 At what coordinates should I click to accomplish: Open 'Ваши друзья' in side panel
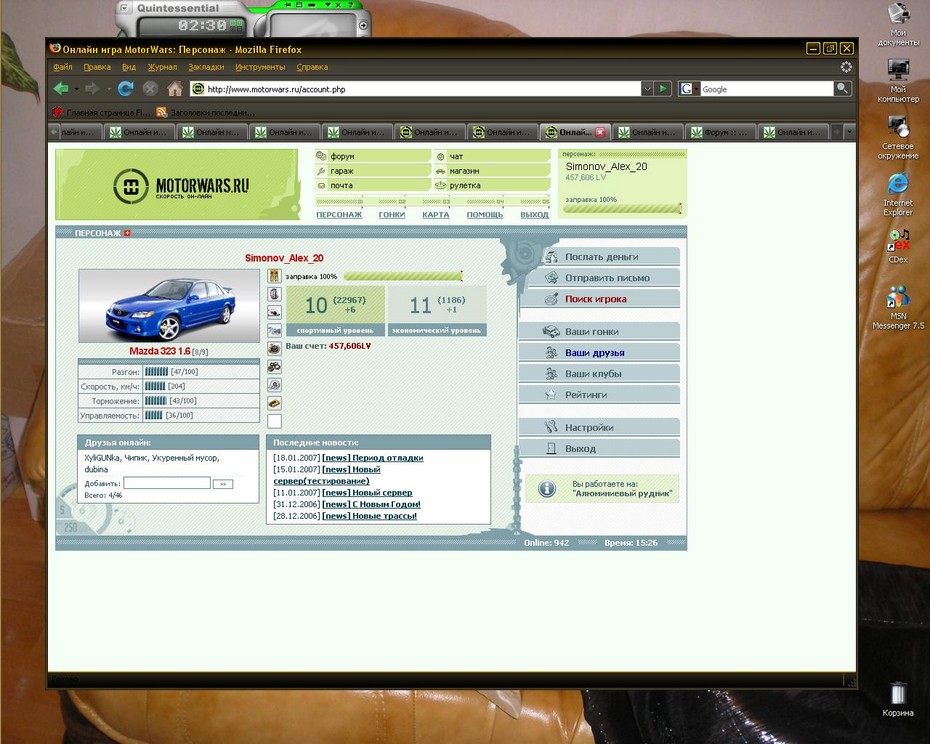coord(599,352)
